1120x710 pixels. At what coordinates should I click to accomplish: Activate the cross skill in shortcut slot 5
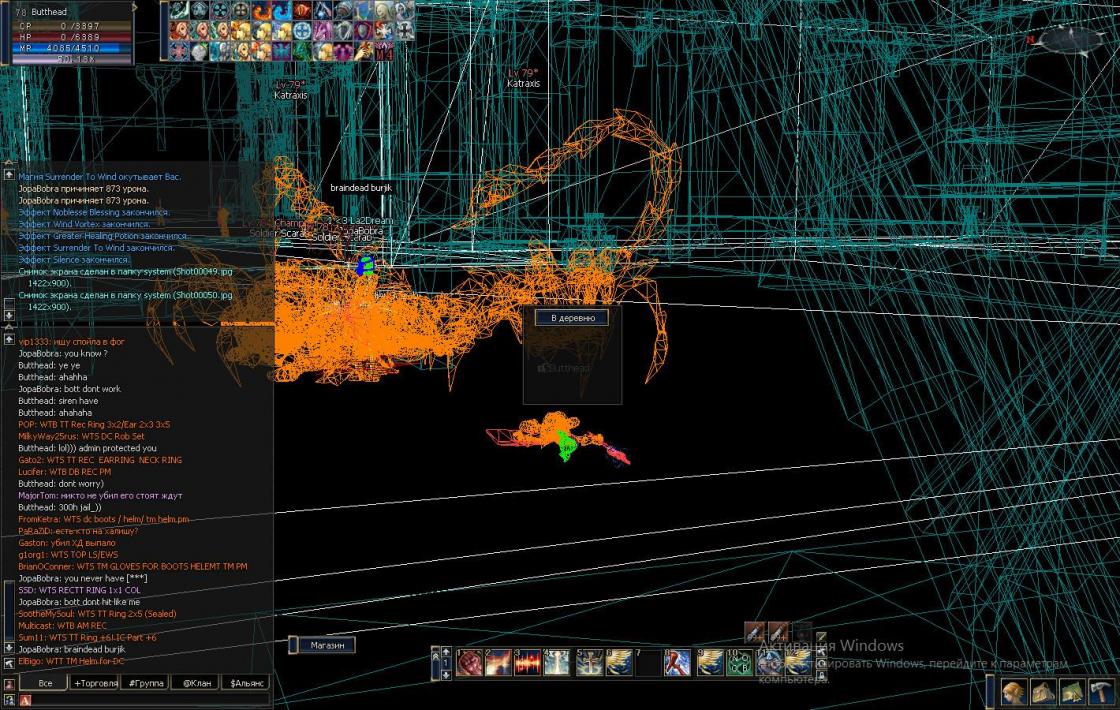click(590, 663)
